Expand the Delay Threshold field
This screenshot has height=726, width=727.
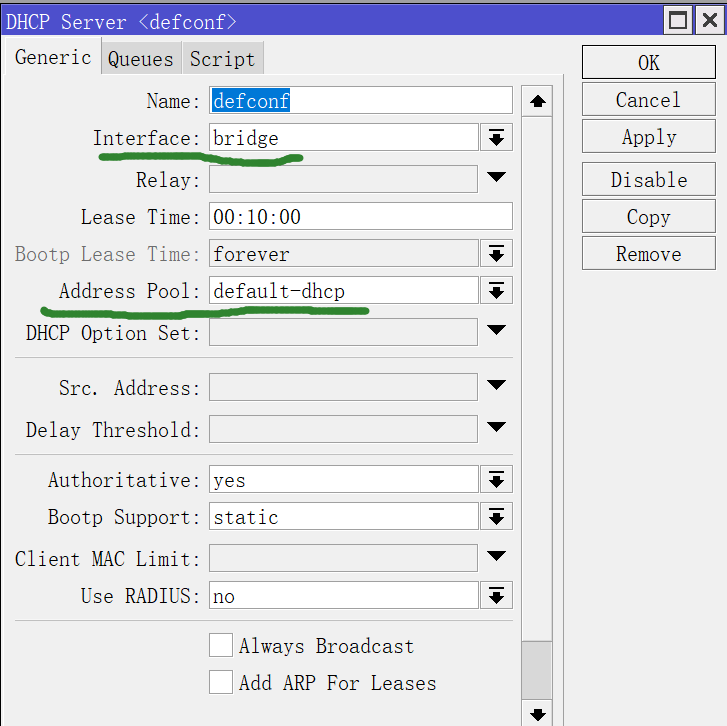coord(496,428)
